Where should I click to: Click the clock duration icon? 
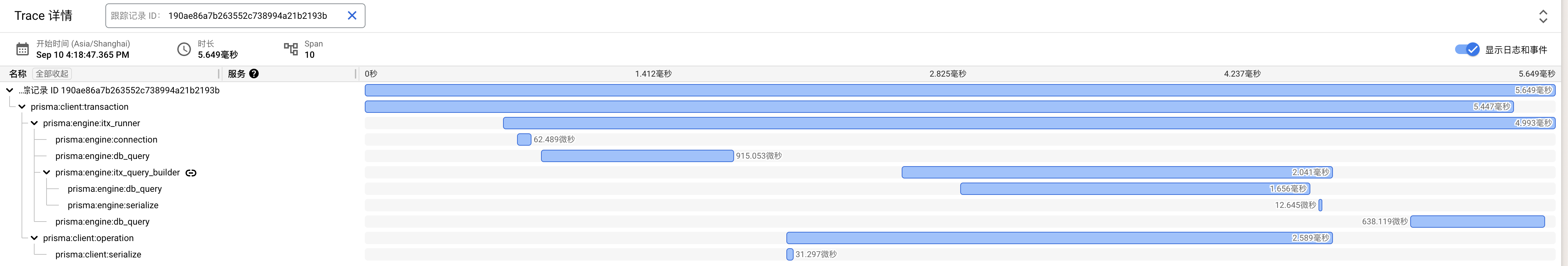point(184,49)
